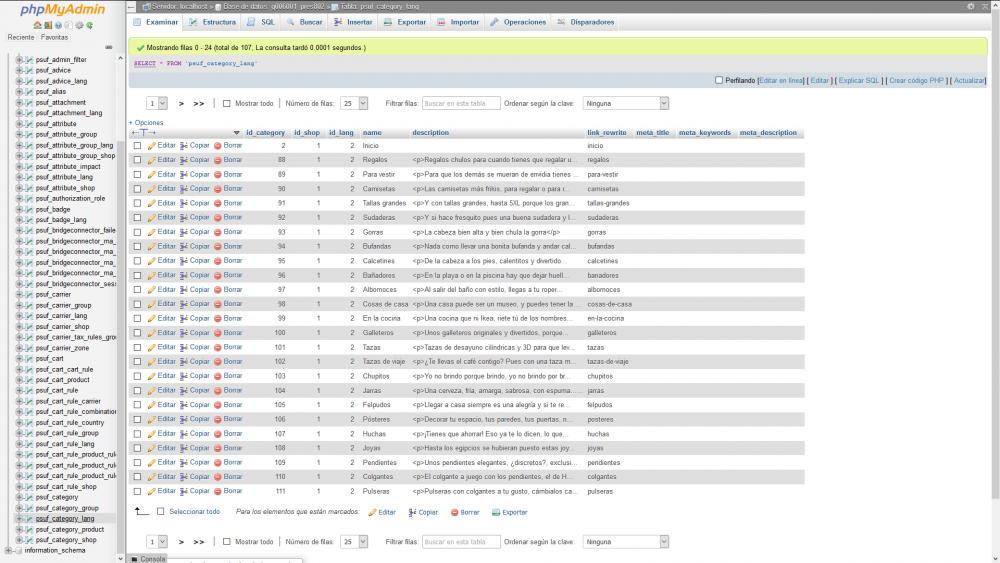Click Editar en línea link
The height and width of the screenshot is (563, 1000).
781,80
